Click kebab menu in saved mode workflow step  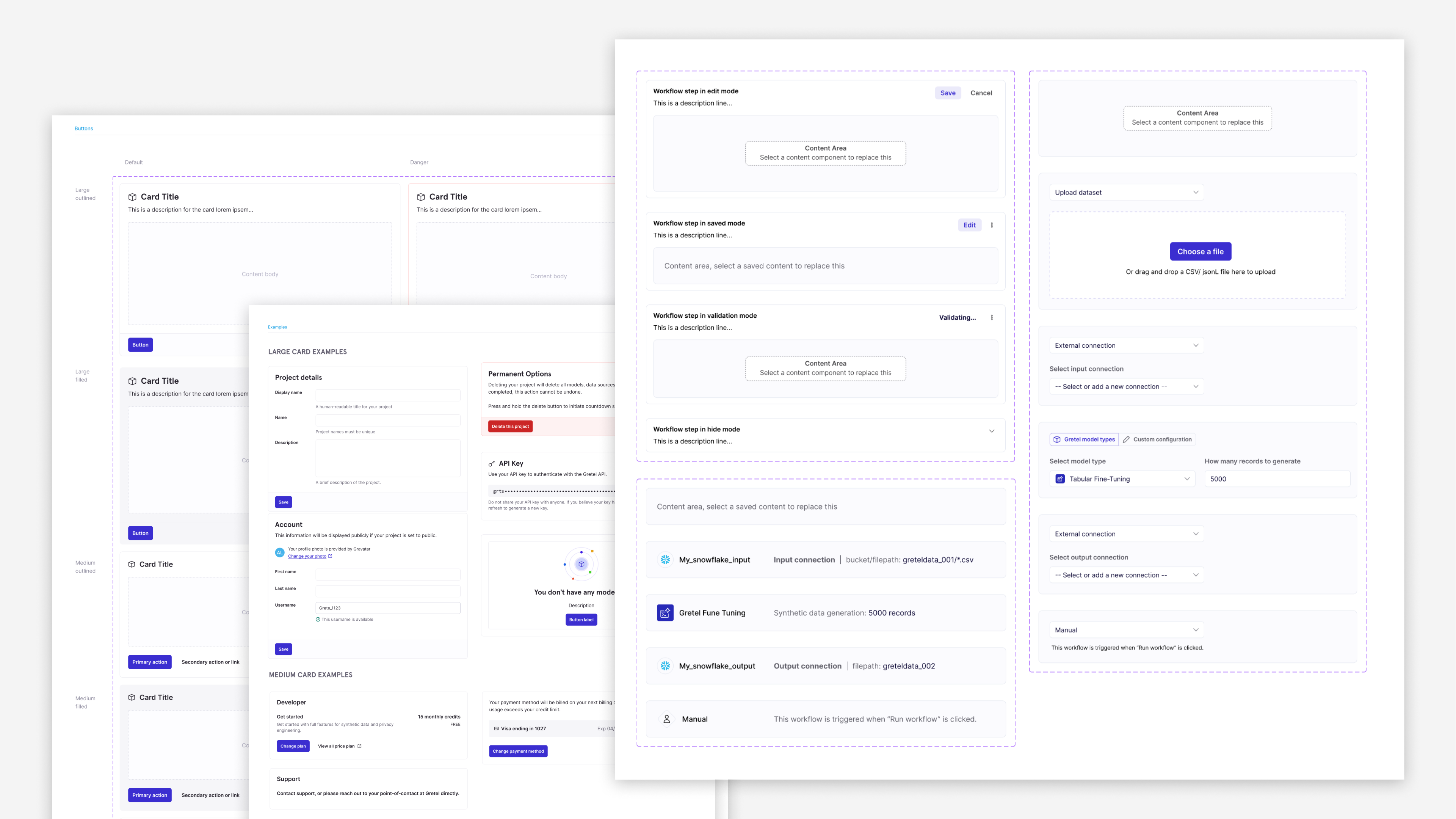tap(991, 225)
